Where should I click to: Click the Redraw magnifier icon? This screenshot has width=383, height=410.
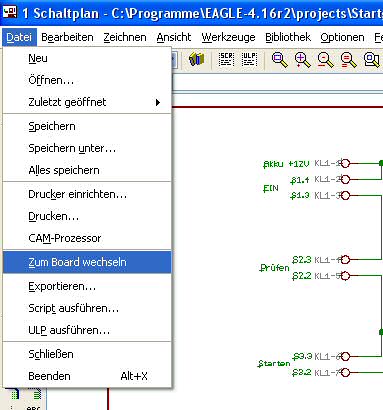tap(349, 60)
